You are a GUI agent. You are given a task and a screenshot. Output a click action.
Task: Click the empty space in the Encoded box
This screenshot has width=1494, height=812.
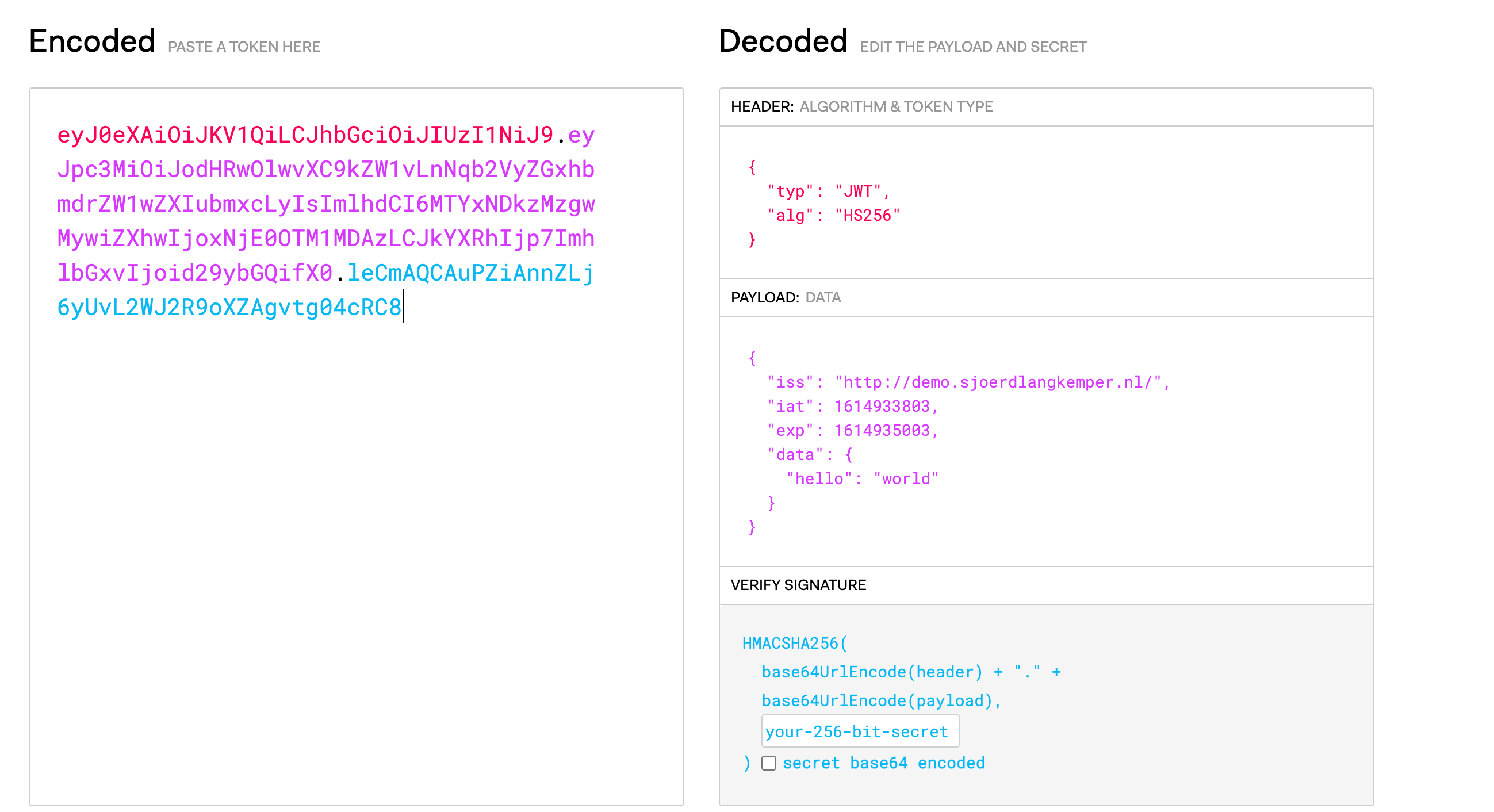pyautogui.click(x=356, y=551)
